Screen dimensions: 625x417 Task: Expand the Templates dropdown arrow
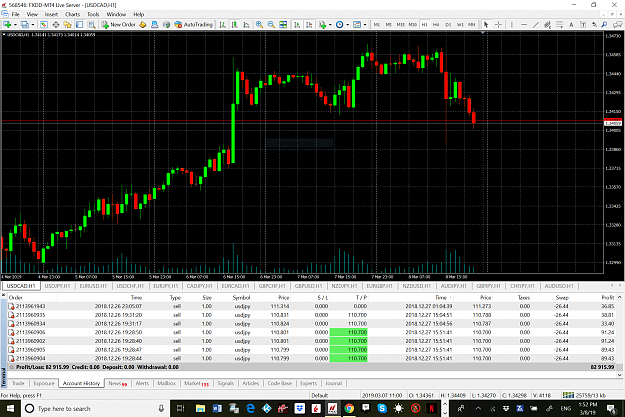[365, 25]
